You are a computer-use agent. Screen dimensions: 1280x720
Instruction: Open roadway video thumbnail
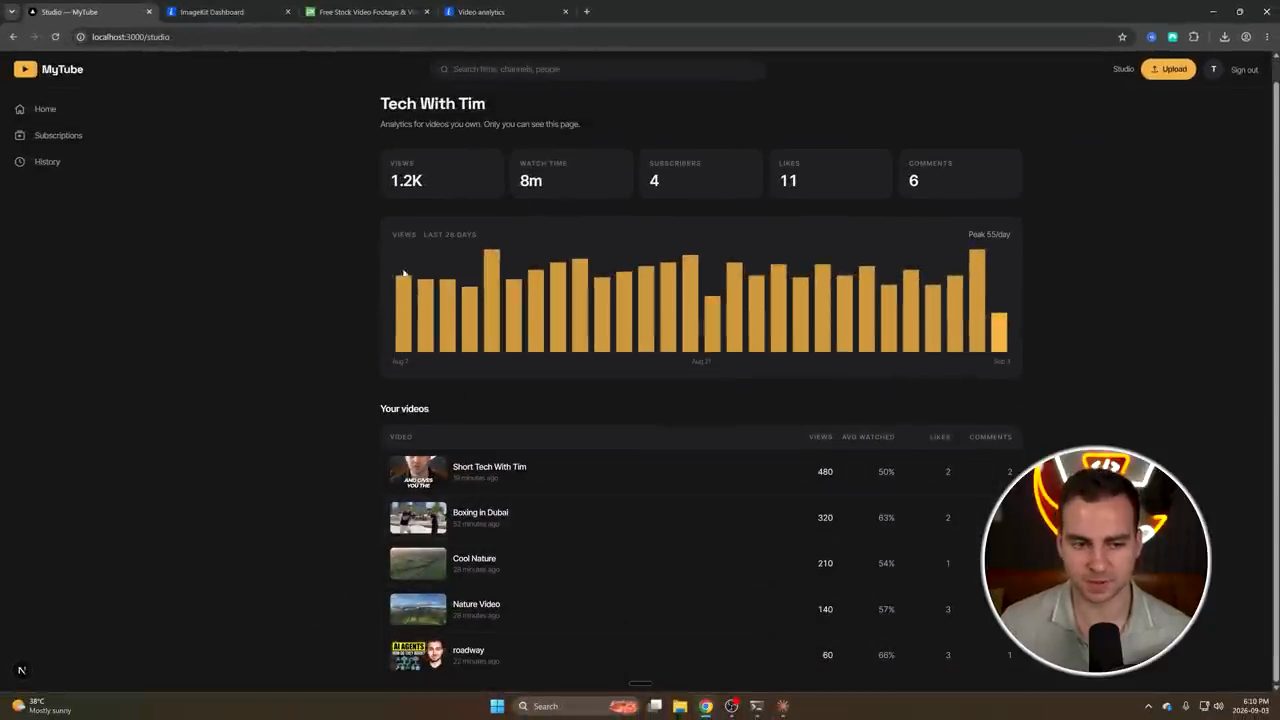(x=418, y=655)
